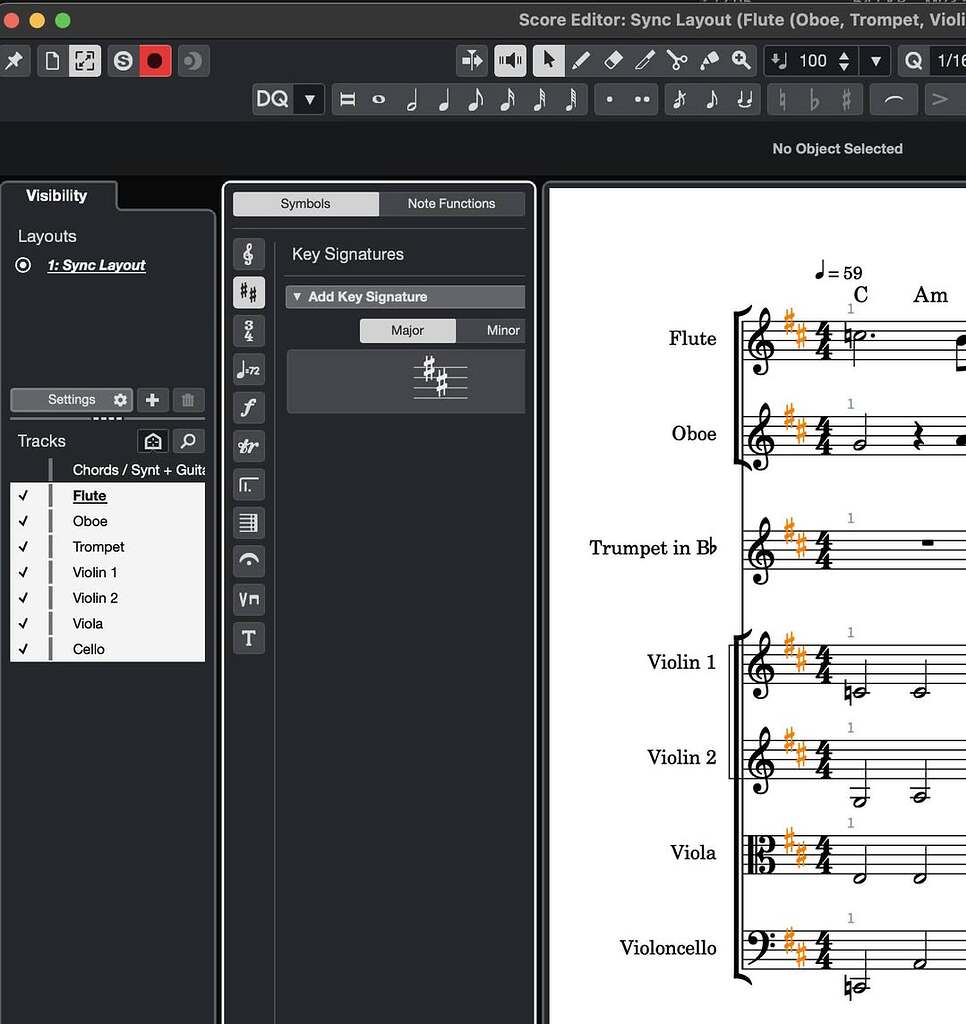Toggle visibility checkmark for Viola track
The image size is (966, 1024).
pos(23,623)
